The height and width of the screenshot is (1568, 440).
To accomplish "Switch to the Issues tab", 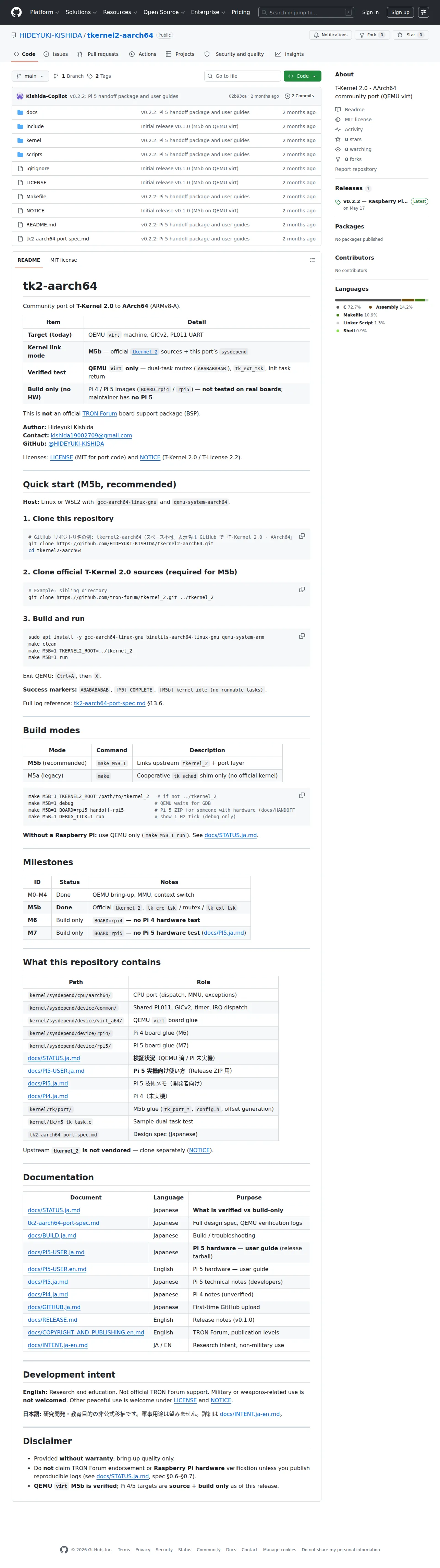I will 56,54.
